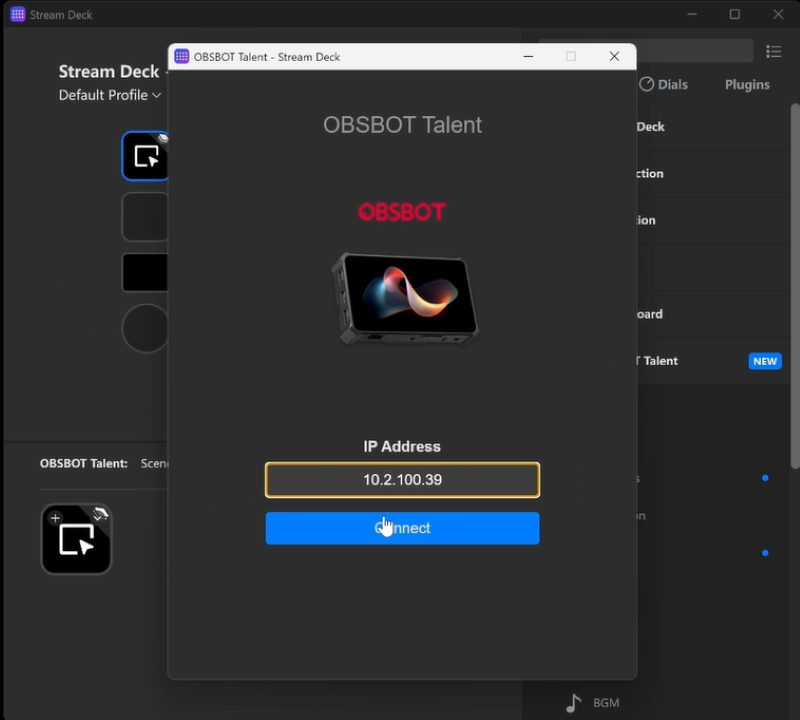The height and width of the screenshot is (720, 800).
Task: Select the empty second Stream Deck key
Action: click(x=145, y=217)
